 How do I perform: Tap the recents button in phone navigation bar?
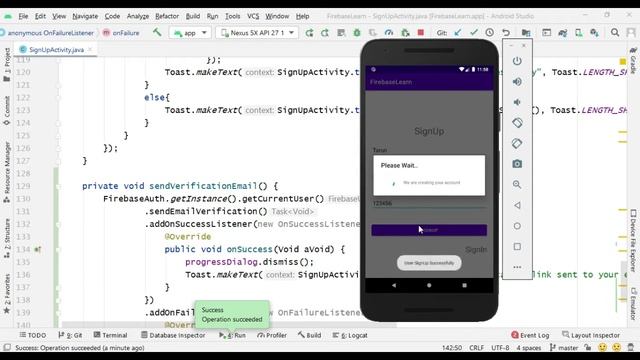pos(464,285)
